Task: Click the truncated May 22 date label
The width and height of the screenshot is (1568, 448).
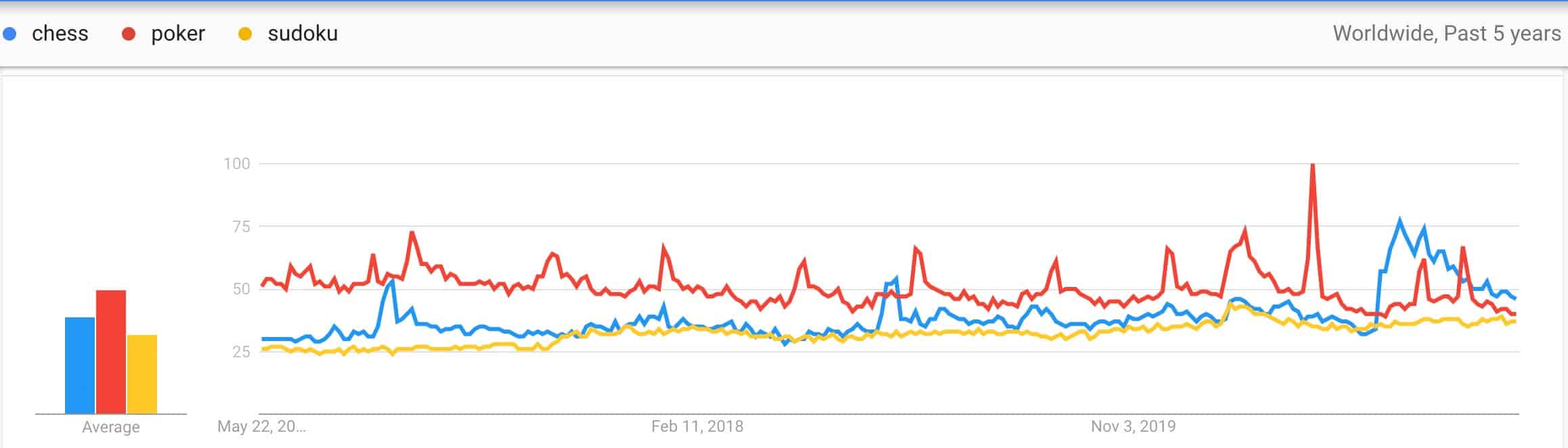Action: click(261, 426)
